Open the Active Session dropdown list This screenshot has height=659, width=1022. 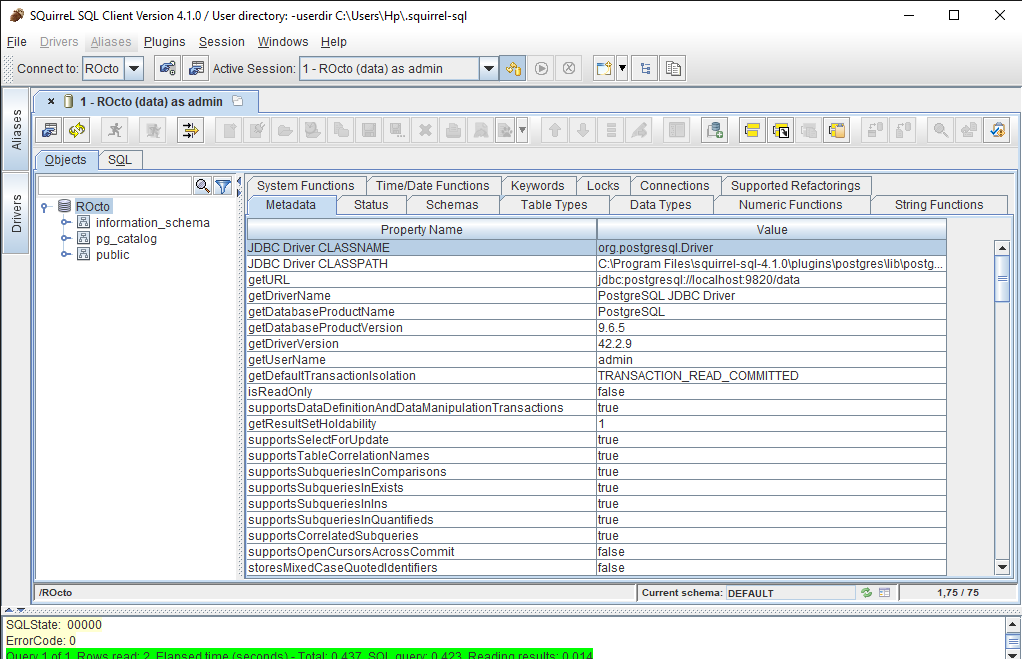click(x=488, y=69)
